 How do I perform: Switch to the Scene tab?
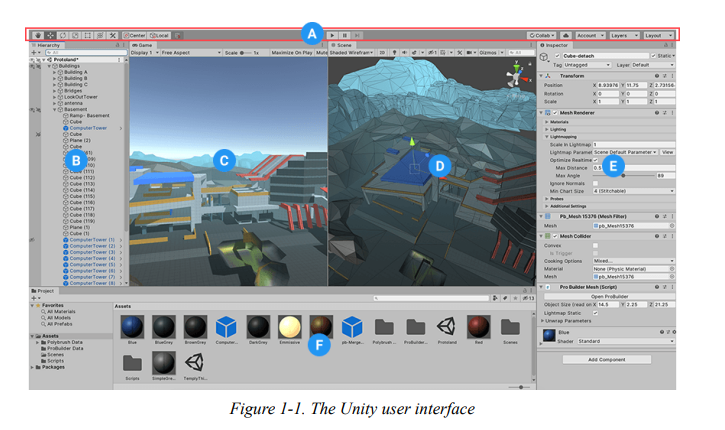coord(342,45)
